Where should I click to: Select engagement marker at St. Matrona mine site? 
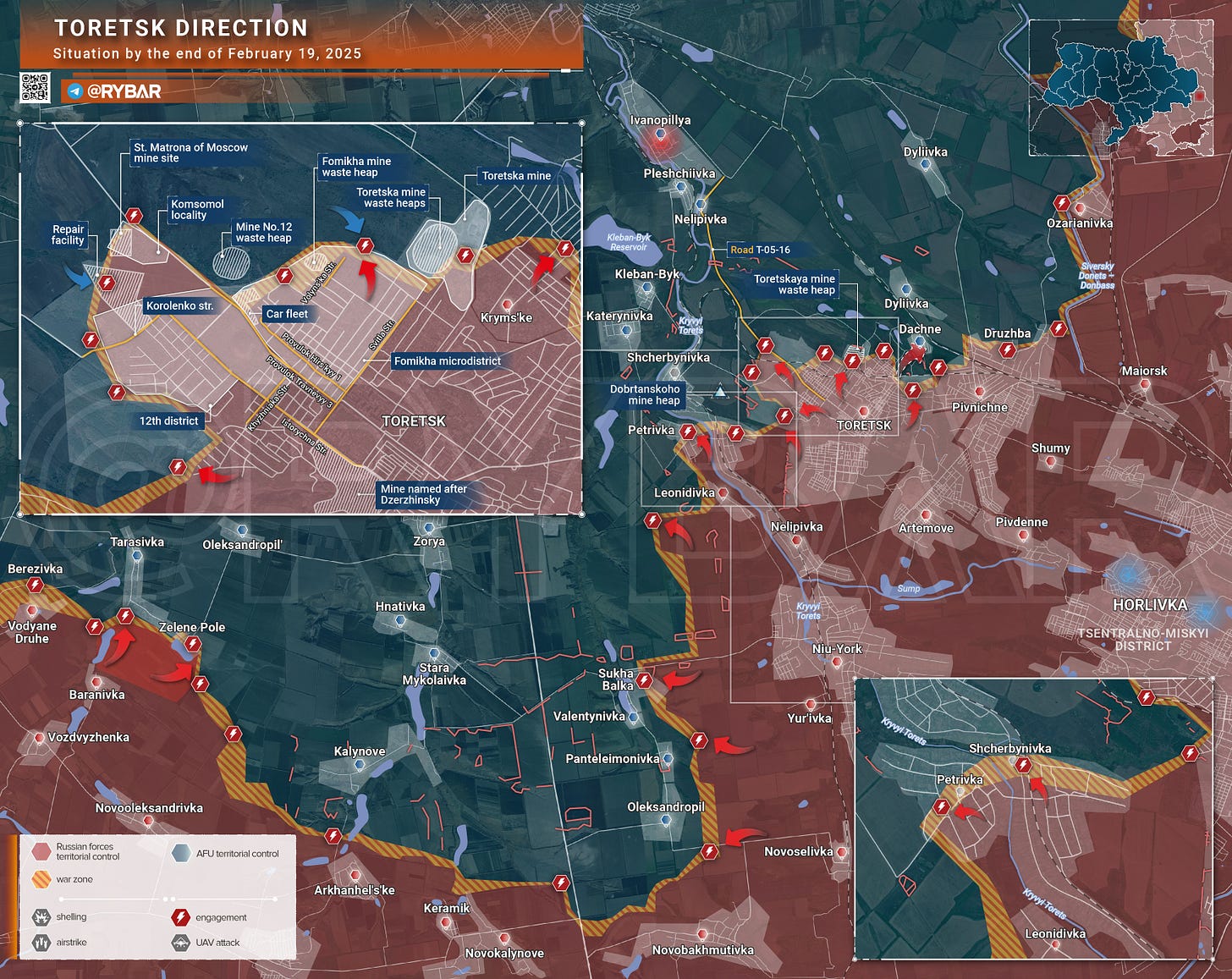click(x=134, y=216)
